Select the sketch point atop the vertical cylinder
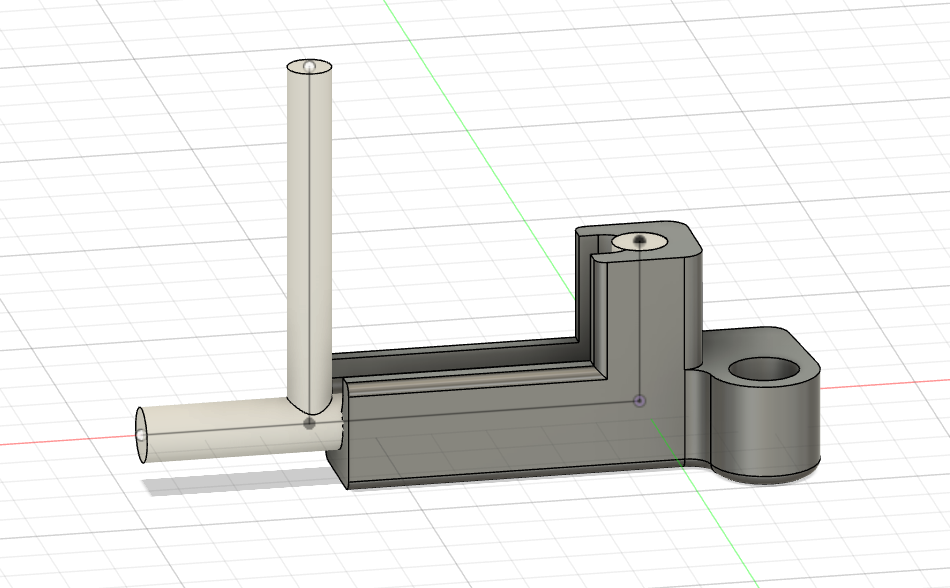This screenshot has height=588, width=950. click(x=310, y=65)
